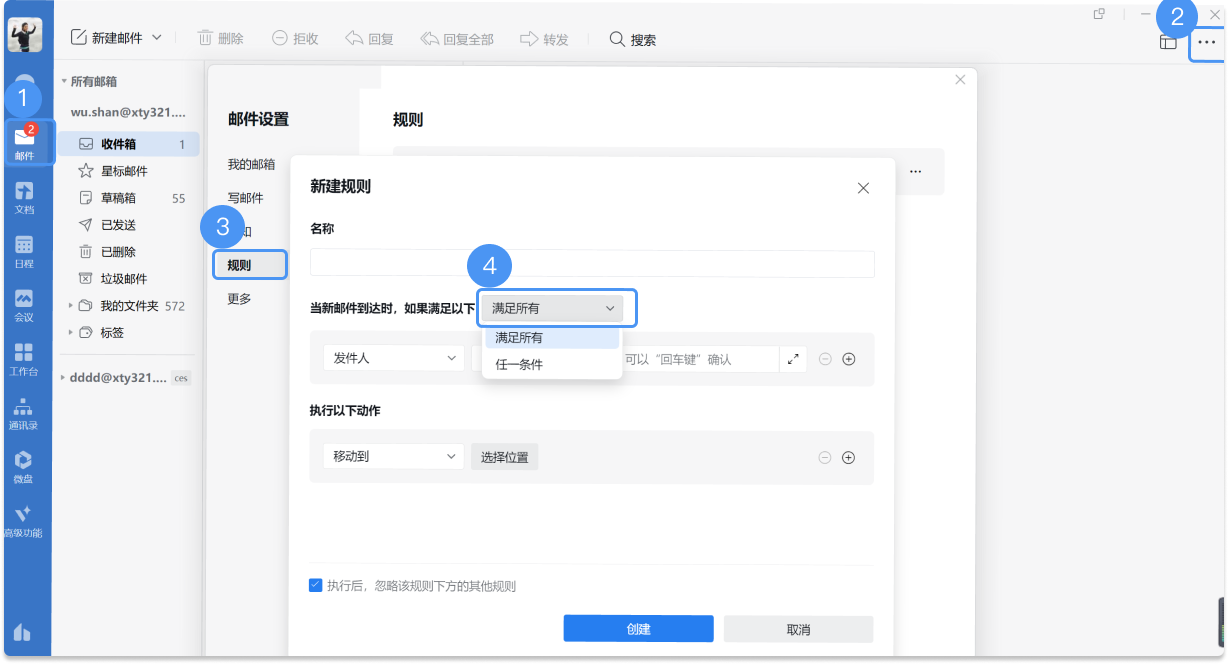
Task: Click the plus icon to add condition
Action: (849, 359)
